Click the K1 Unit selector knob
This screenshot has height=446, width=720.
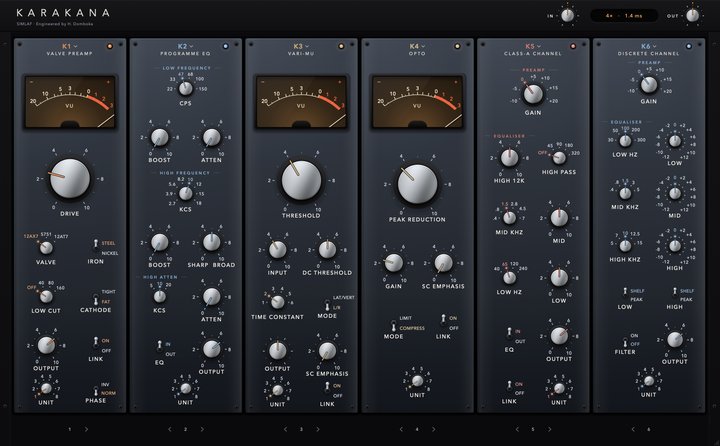point(46,389)
